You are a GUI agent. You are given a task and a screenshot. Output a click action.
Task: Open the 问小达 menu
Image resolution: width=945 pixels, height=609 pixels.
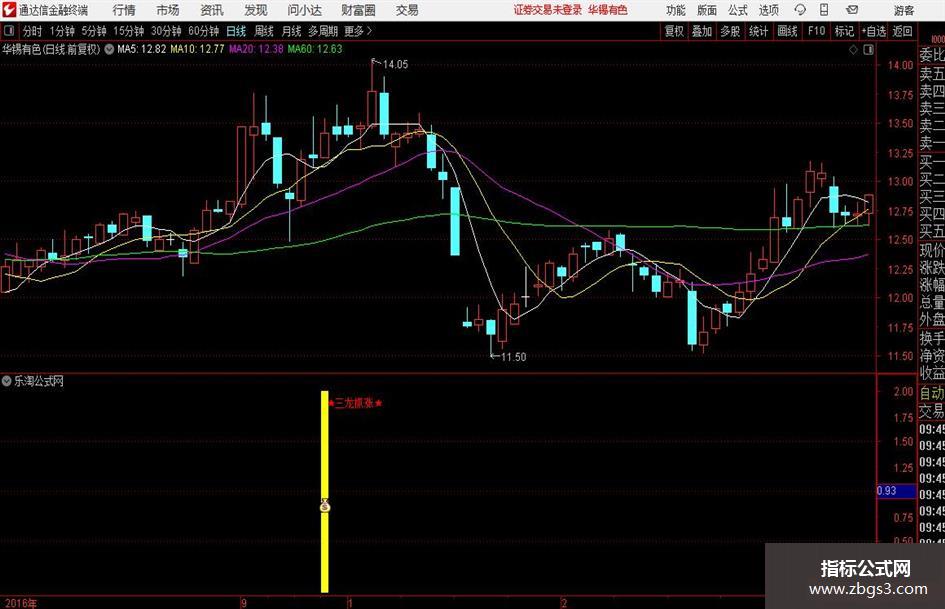304,10
